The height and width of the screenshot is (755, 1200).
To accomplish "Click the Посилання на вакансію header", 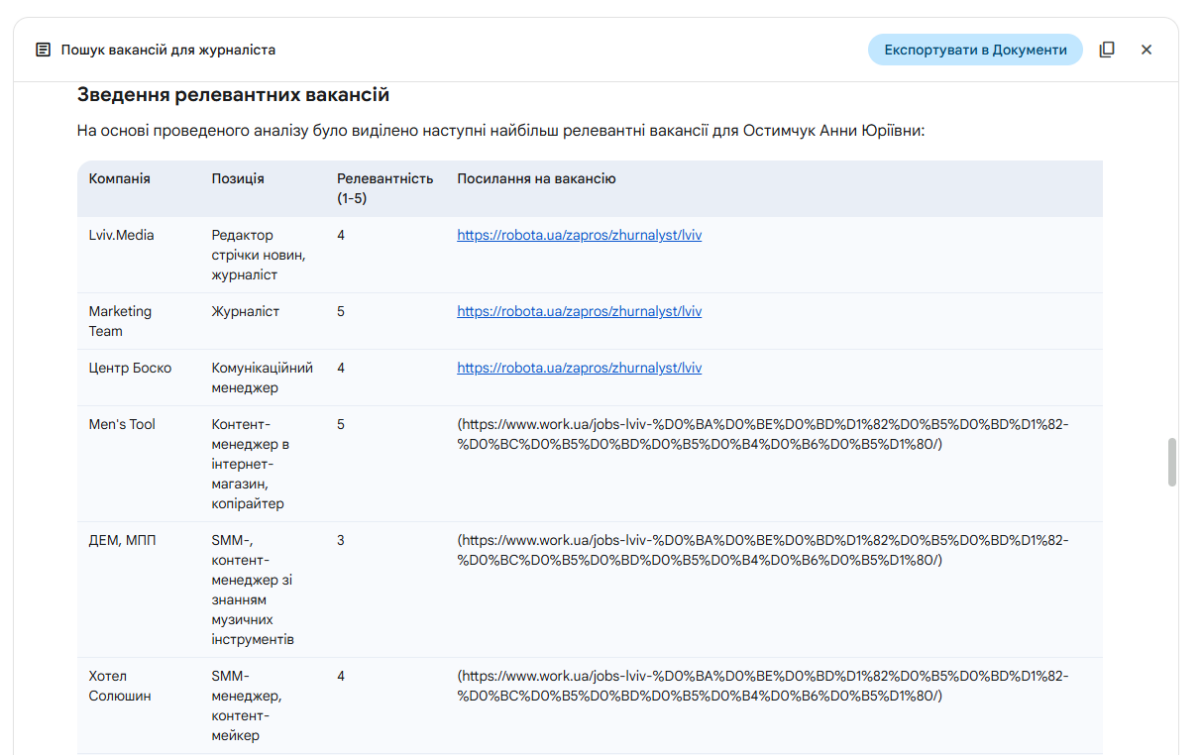I will (x=536, y=179).
